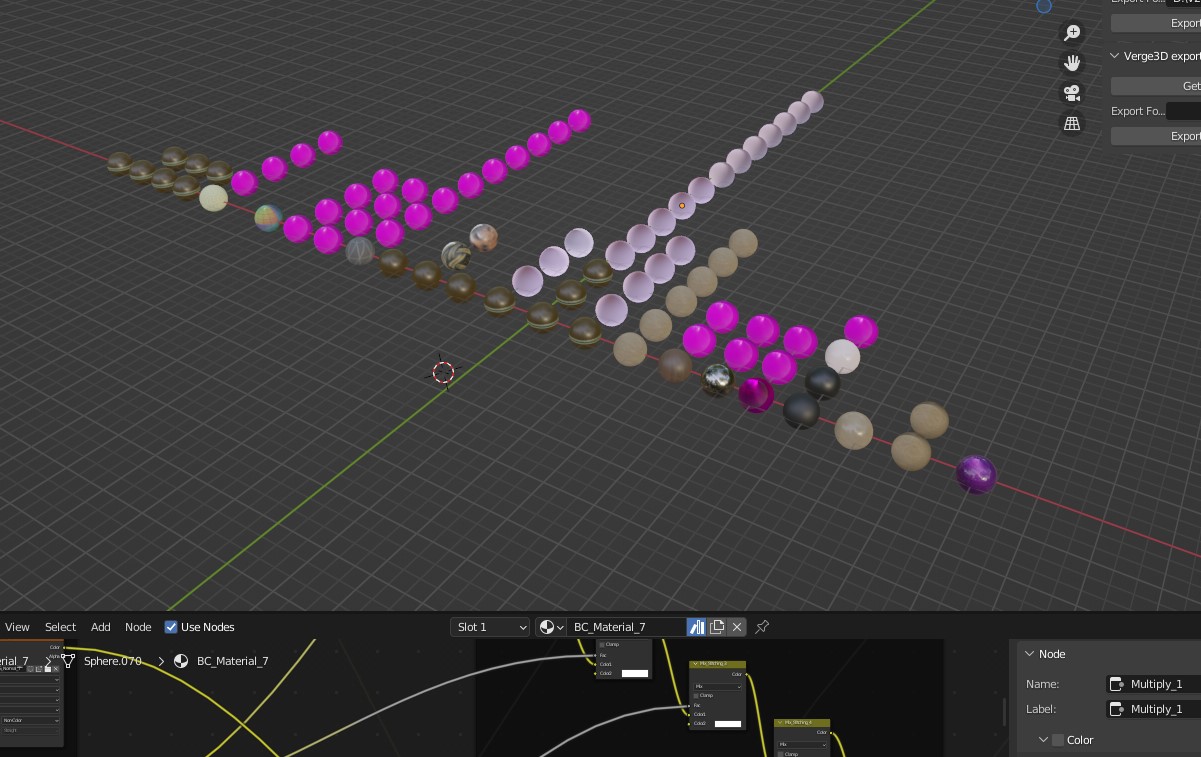This screenshot has width=1201, height=757.
Task: Click the Color1 input socket of Mix_Stitching 3
Action: click(x=689, y=714)
